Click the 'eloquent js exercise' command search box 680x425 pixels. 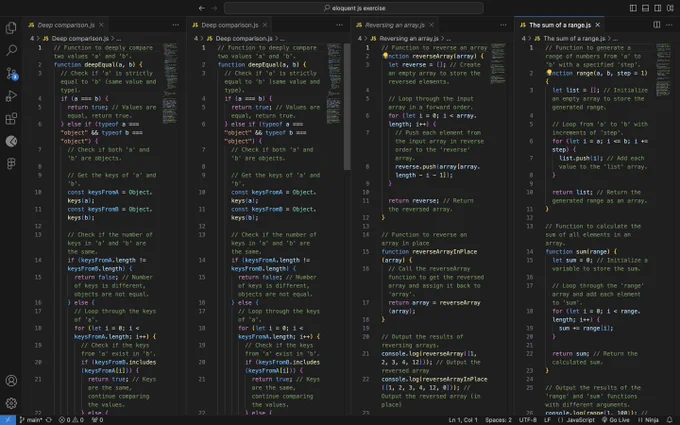353,8
